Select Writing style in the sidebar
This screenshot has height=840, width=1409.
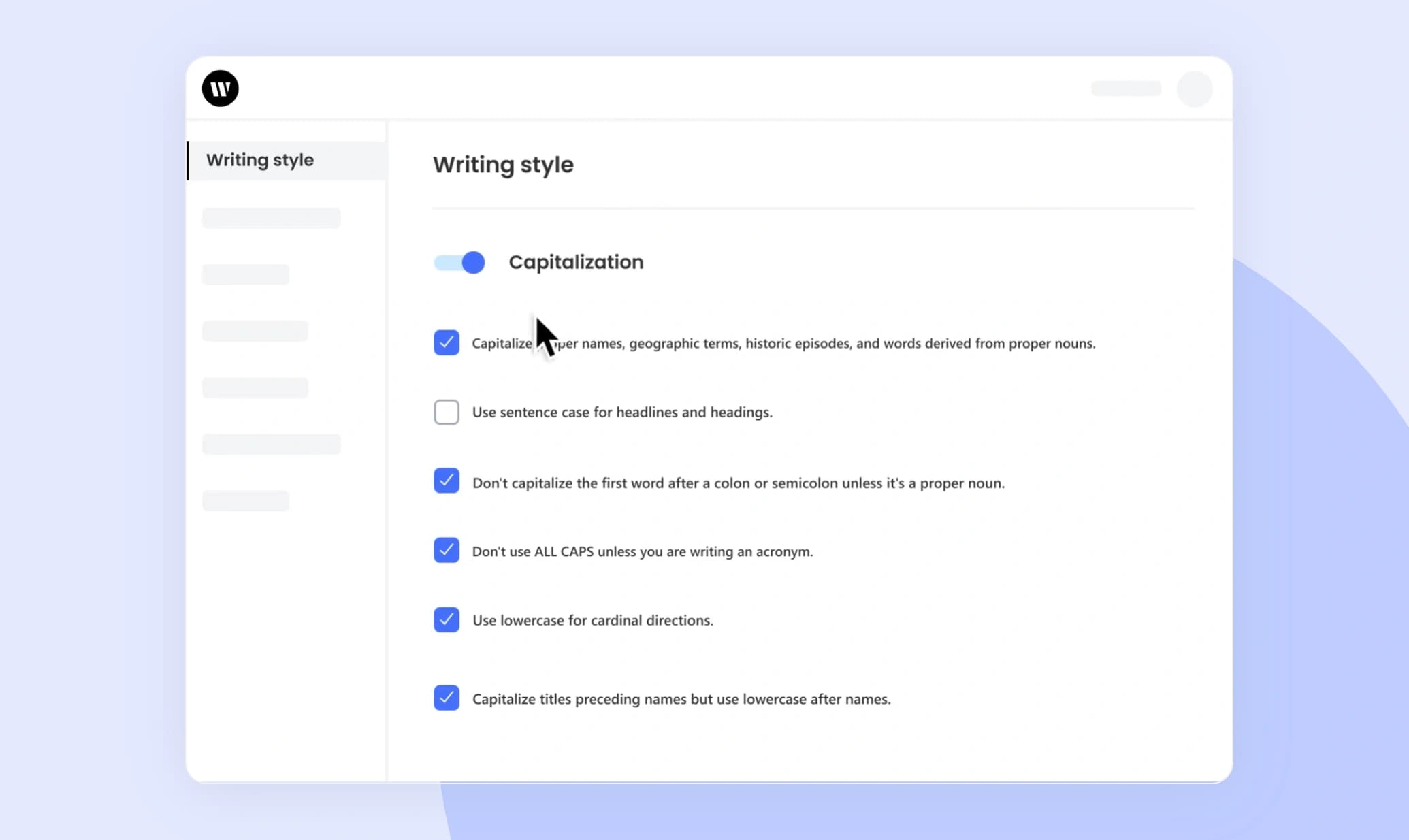(260, 160)
